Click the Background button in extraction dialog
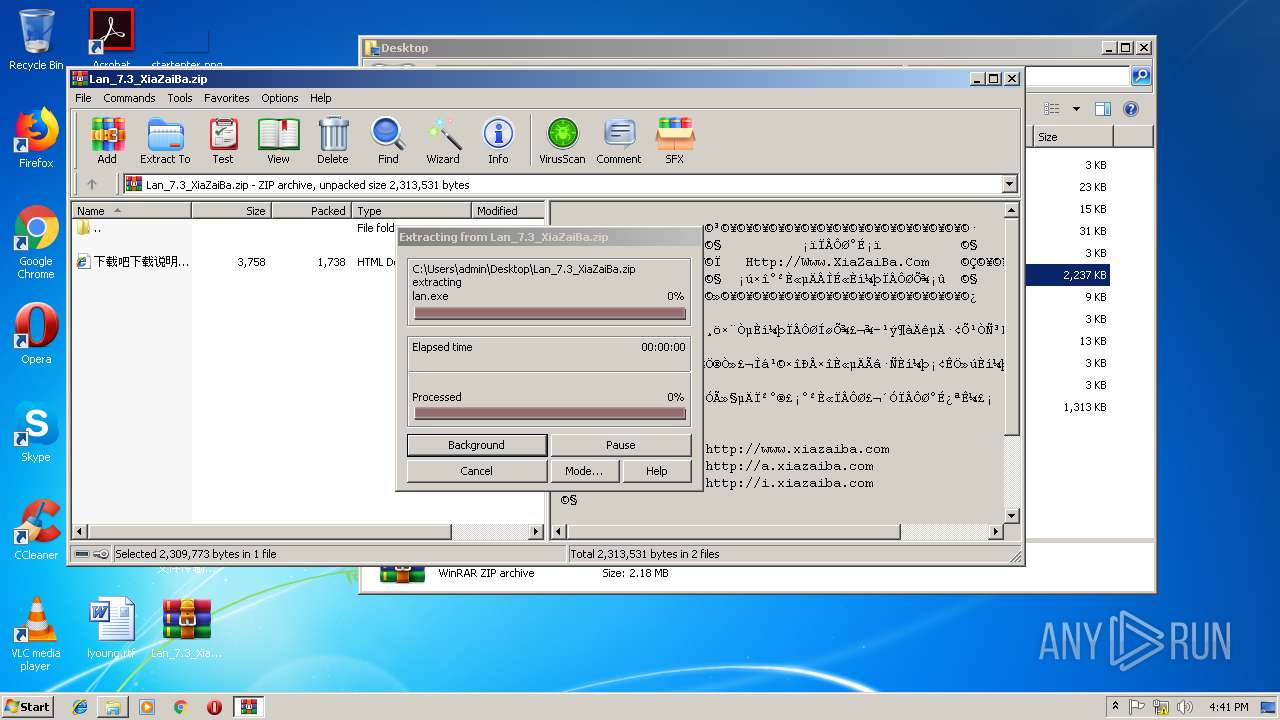 point(477,445)
